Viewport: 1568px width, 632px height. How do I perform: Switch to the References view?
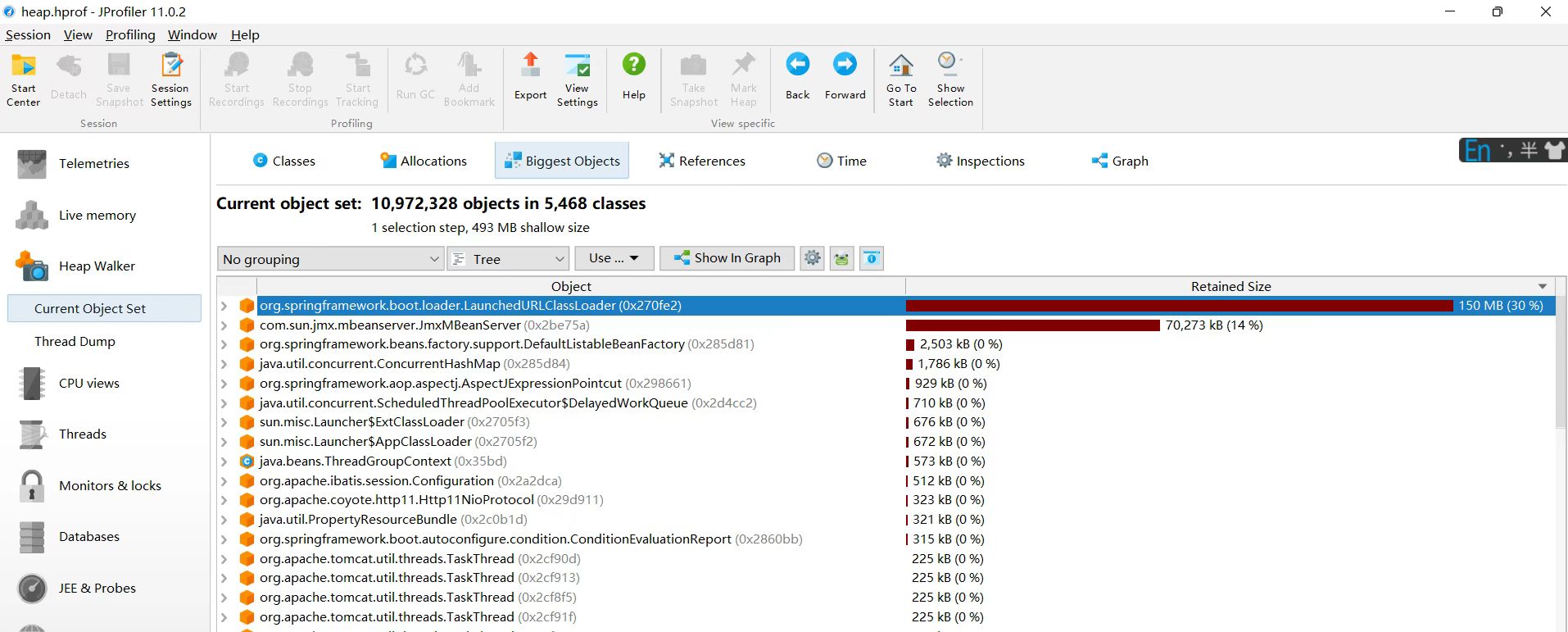pyautogui.click(x=702, y=161)
